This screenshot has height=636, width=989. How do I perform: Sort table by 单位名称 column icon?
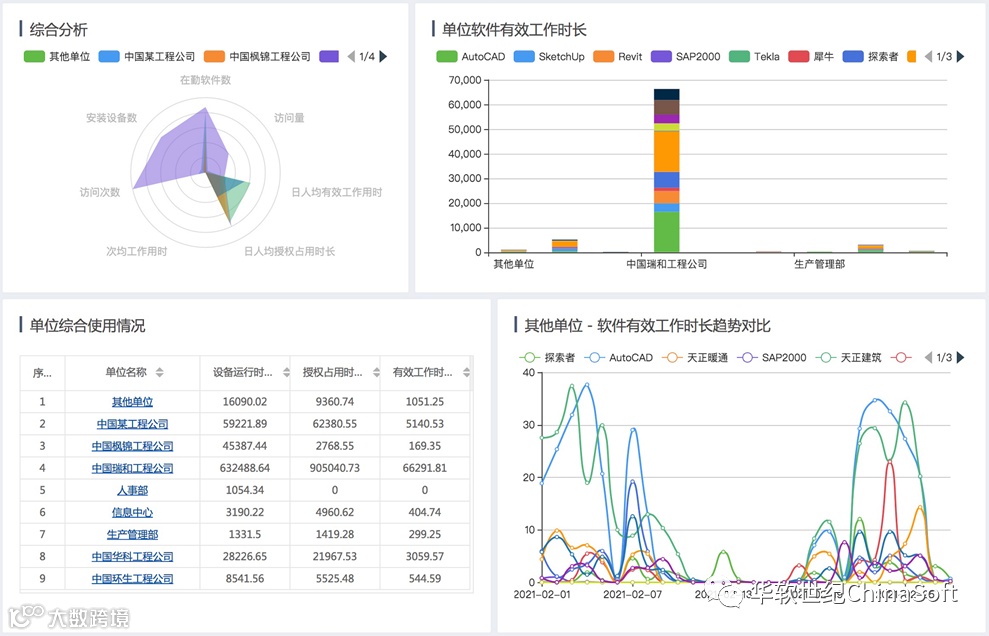160,372
